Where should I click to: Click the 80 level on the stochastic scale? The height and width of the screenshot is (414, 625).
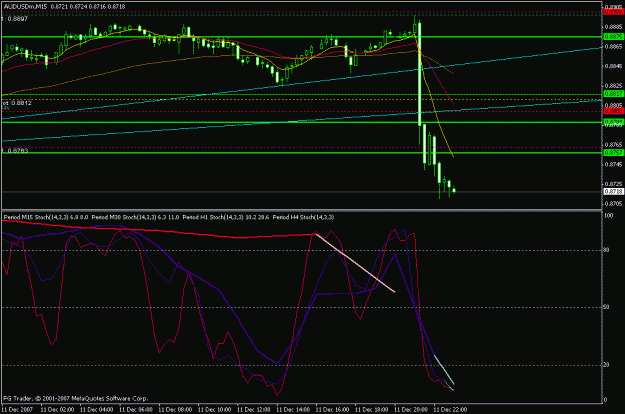[607, 250]
